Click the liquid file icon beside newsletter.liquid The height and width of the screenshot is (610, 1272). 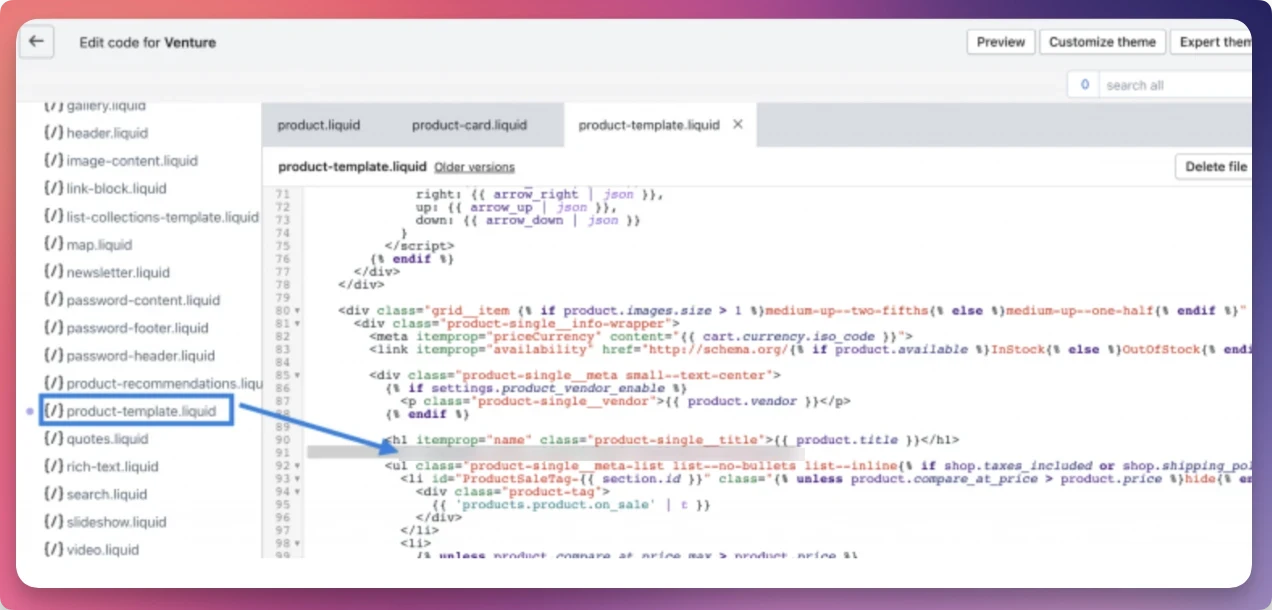[54, 273]
